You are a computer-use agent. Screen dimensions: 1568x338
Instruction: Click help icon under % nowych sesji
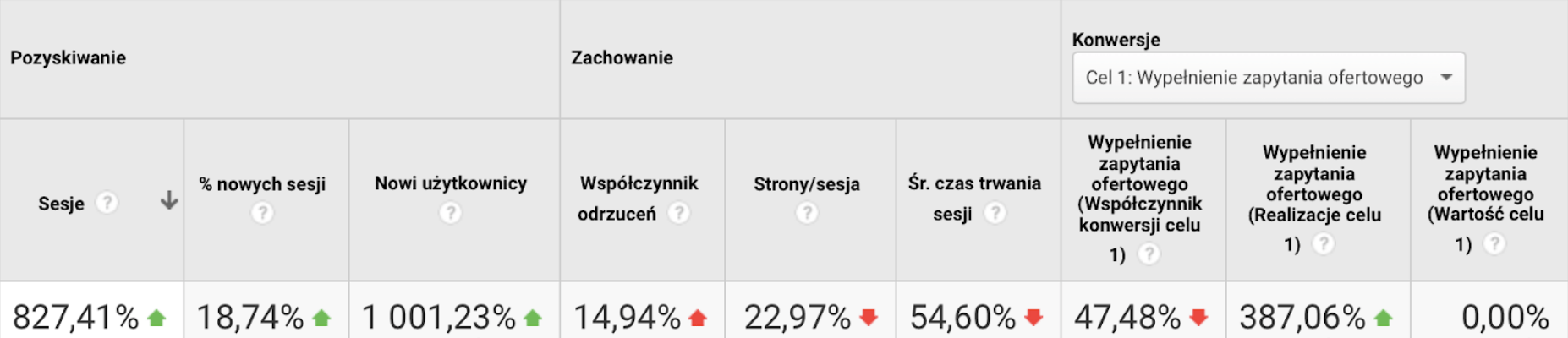point(262,213)
